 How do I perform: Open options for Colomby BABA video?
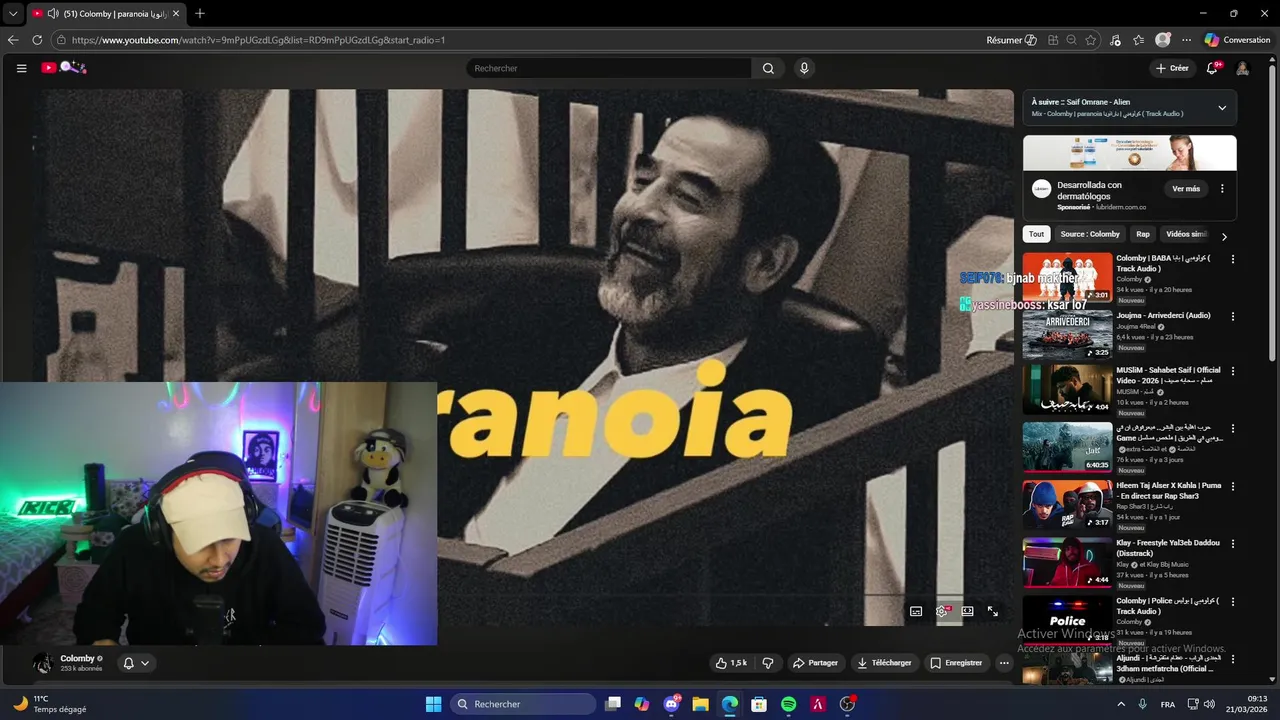[1232, 259]
